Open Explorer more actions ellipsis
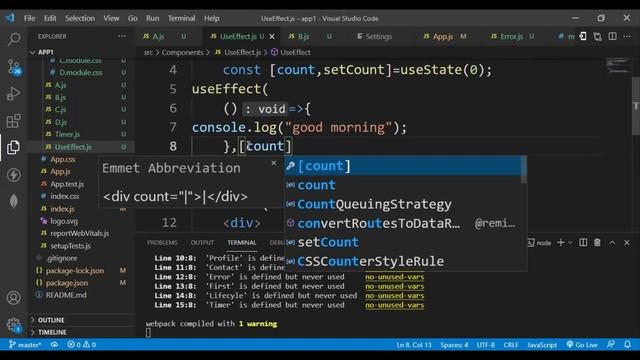The width and height of the screenshot is (640, 360). [x=122, y=36]
